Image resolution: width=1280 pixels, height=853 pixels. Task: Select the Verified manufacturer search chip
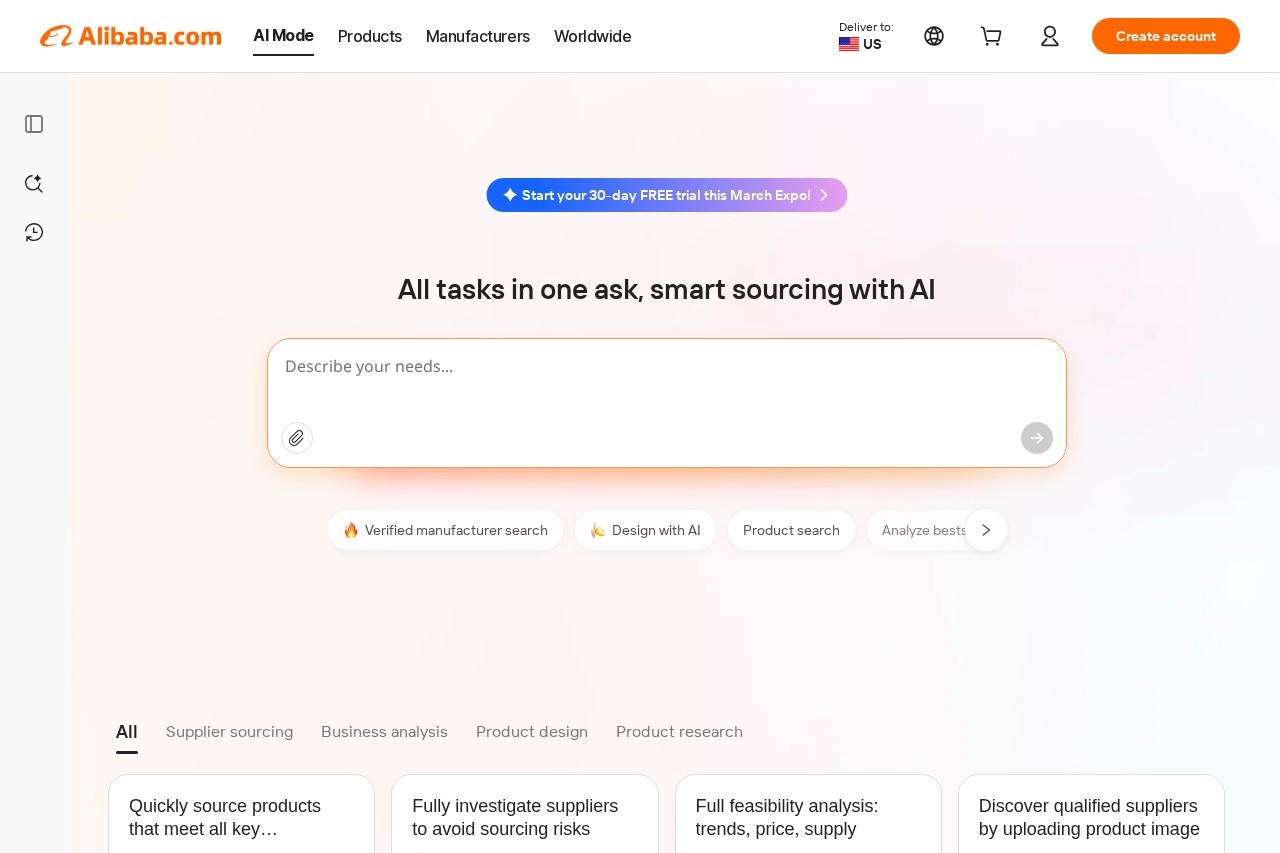[445, 530]
